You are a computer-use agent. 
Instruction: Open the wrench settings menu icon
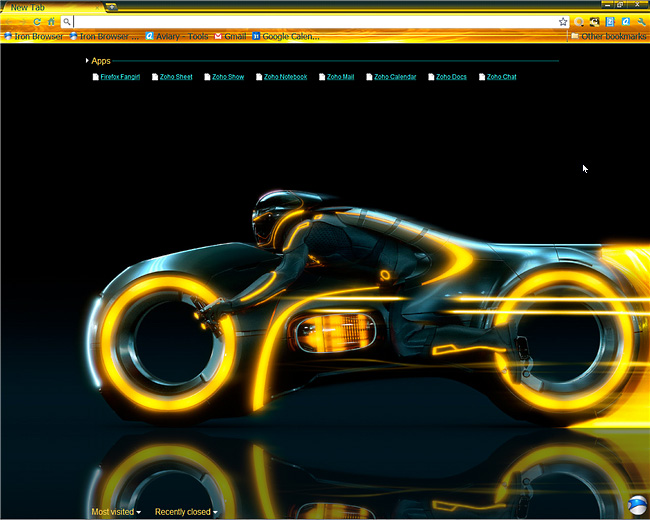(641, 21)
